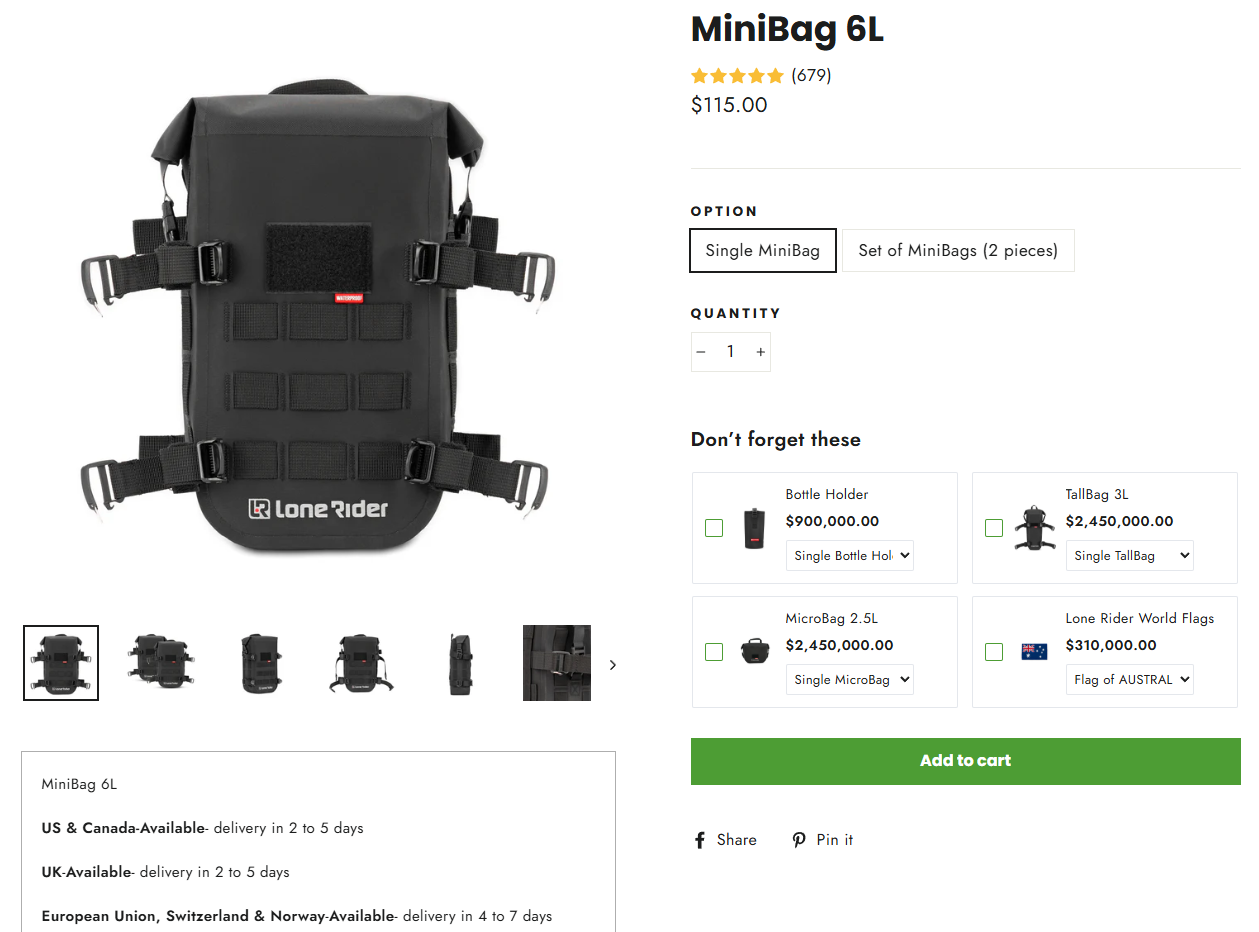This screenshot has width=1259, height=932.
Task: Increase quantity with the plus icon
Action: (x=761, y=352)
